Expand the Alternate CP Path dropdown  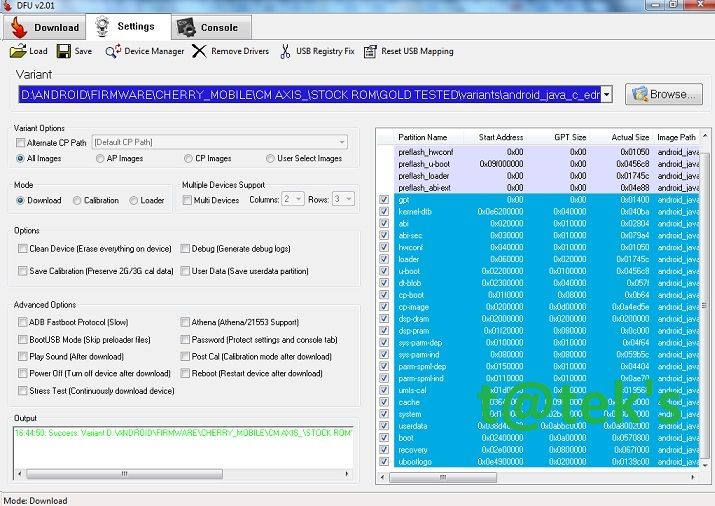[x=341, y=143]
